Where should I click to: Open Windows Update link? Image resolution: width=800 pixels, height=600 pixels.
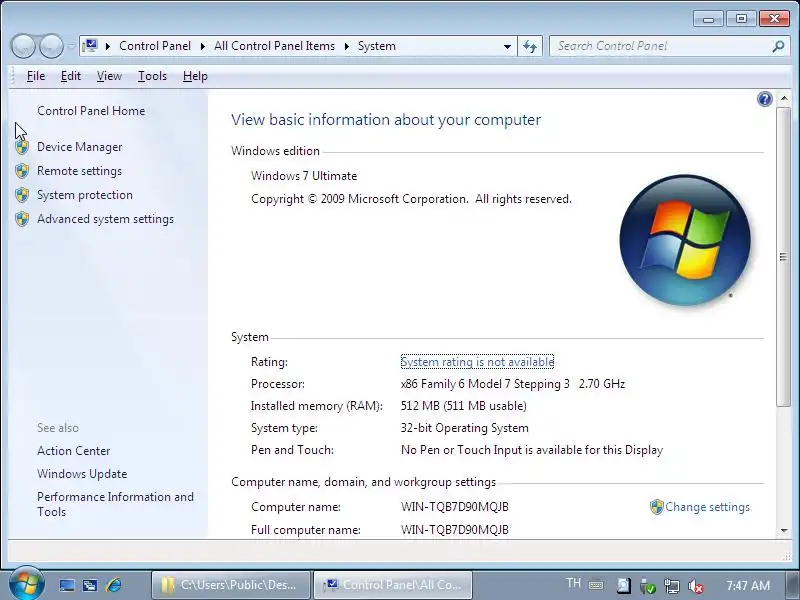82,474
